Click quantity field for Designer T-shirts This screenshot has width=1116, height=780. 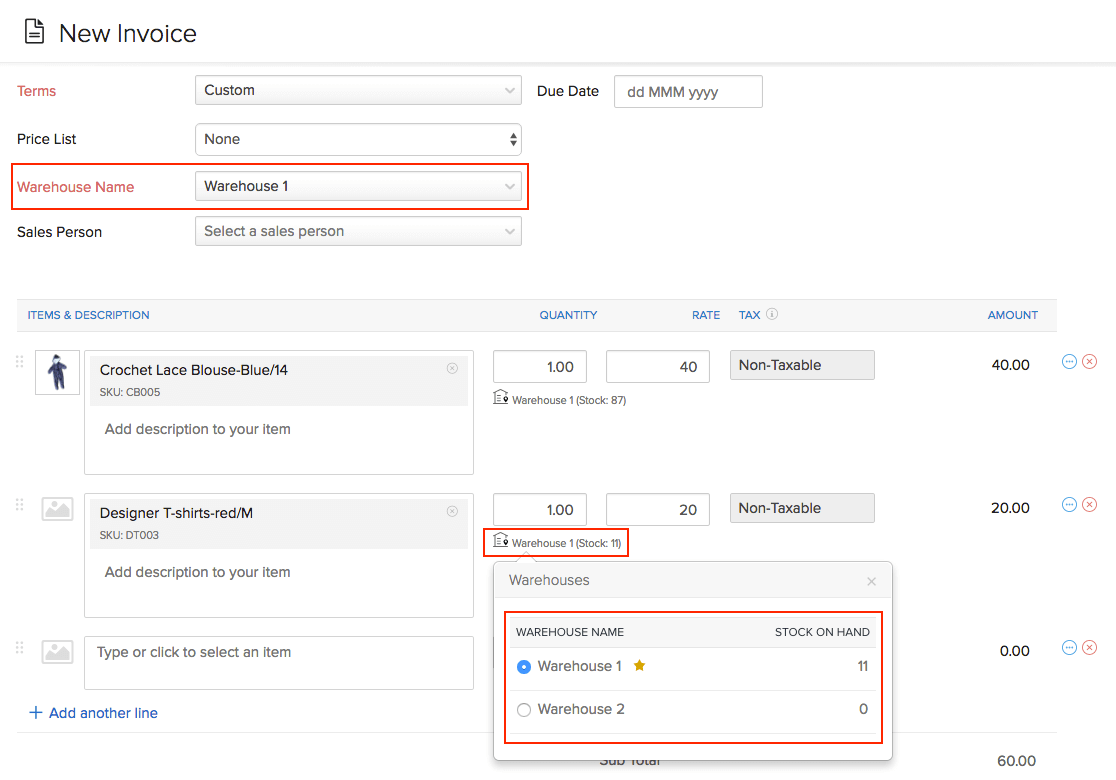click(x=540, y=510)
